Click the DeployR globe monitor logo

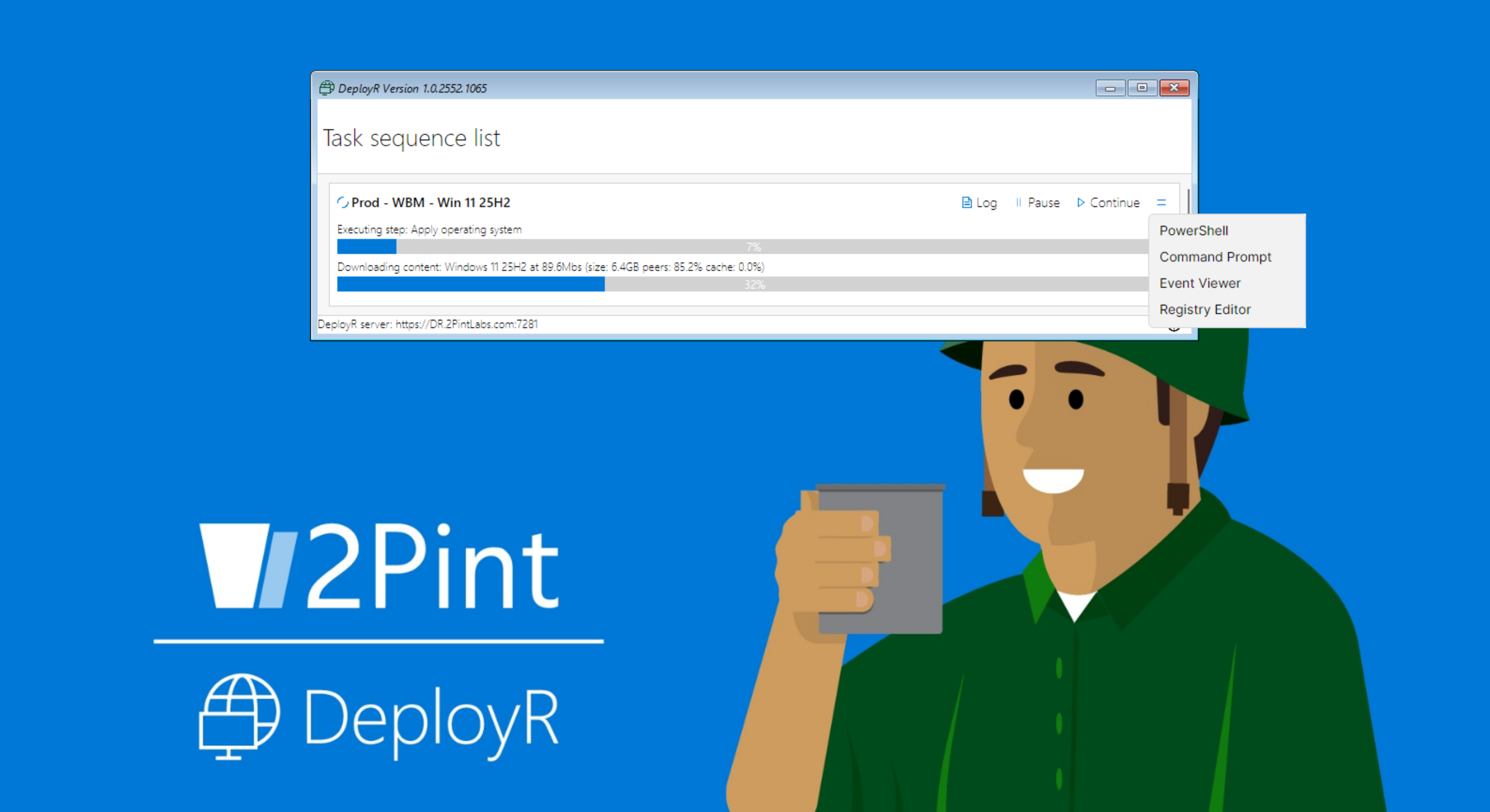(239, 716)
